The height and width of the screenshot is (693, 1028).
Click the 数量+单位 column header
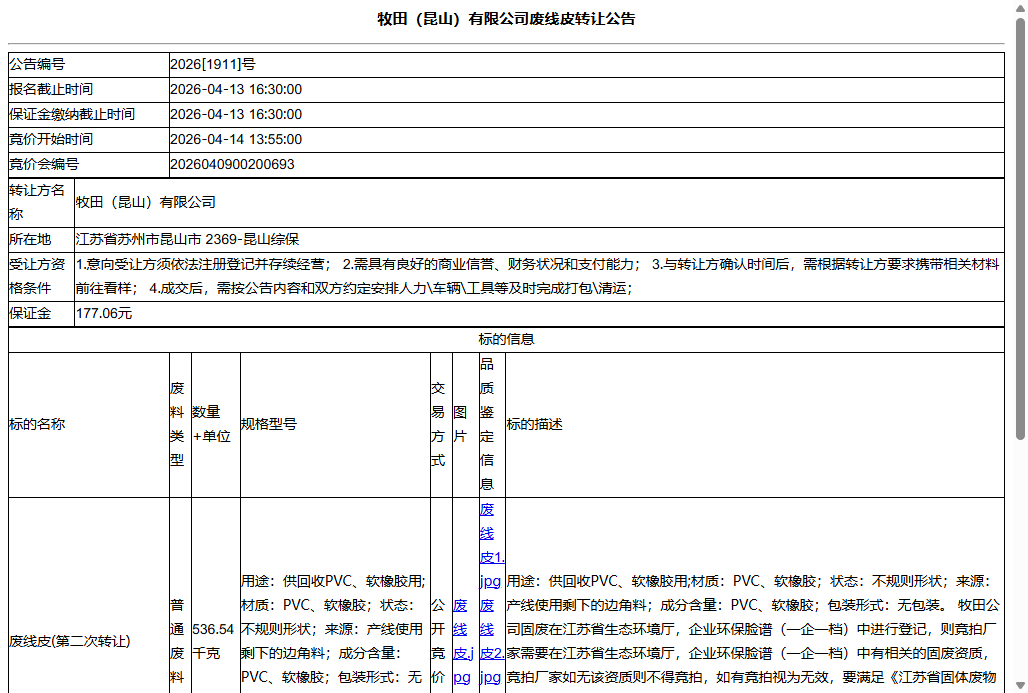[211, 424]
